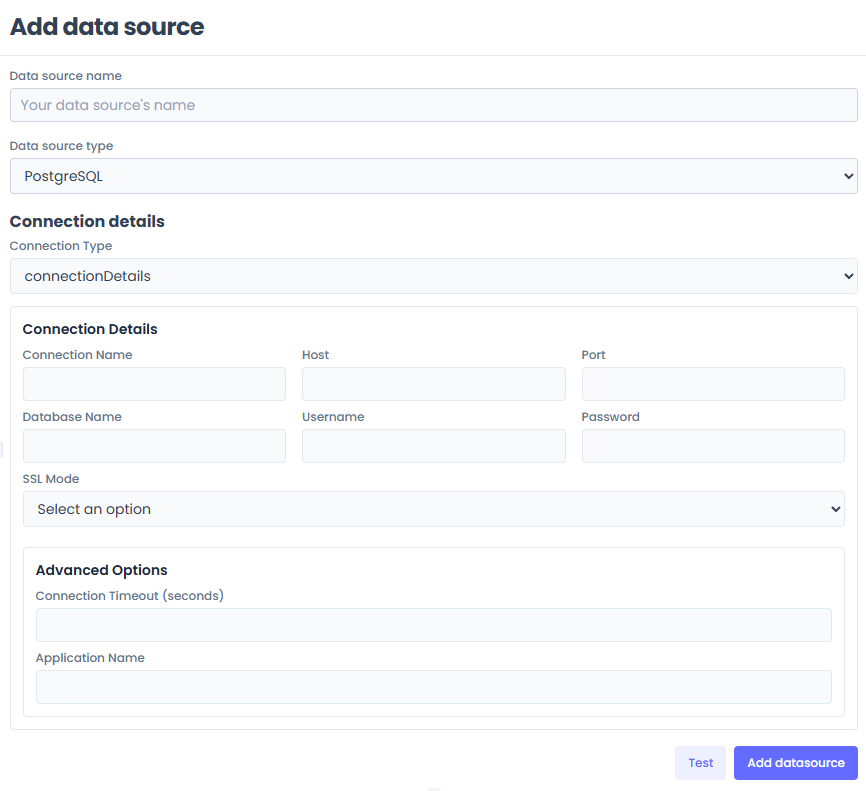Image resolution: width=866 pixels, height=791 pixels.
Task: Click the Connection Type dropdown chevron
Action: [x=848, y=276]
